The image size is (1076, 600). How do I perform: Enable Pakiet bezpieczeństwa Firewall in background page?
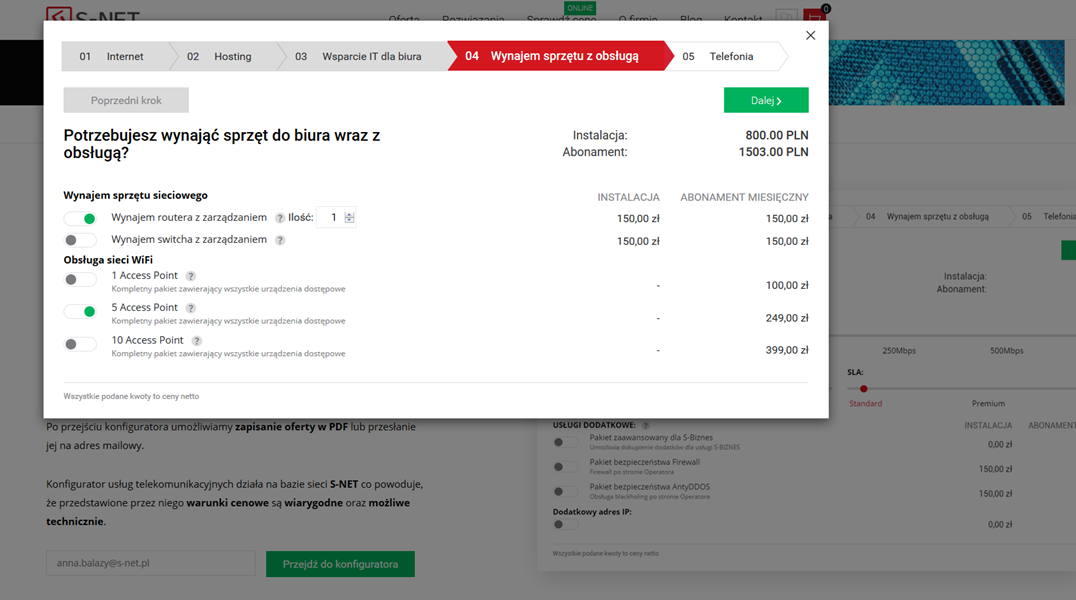tap(566, 467)
